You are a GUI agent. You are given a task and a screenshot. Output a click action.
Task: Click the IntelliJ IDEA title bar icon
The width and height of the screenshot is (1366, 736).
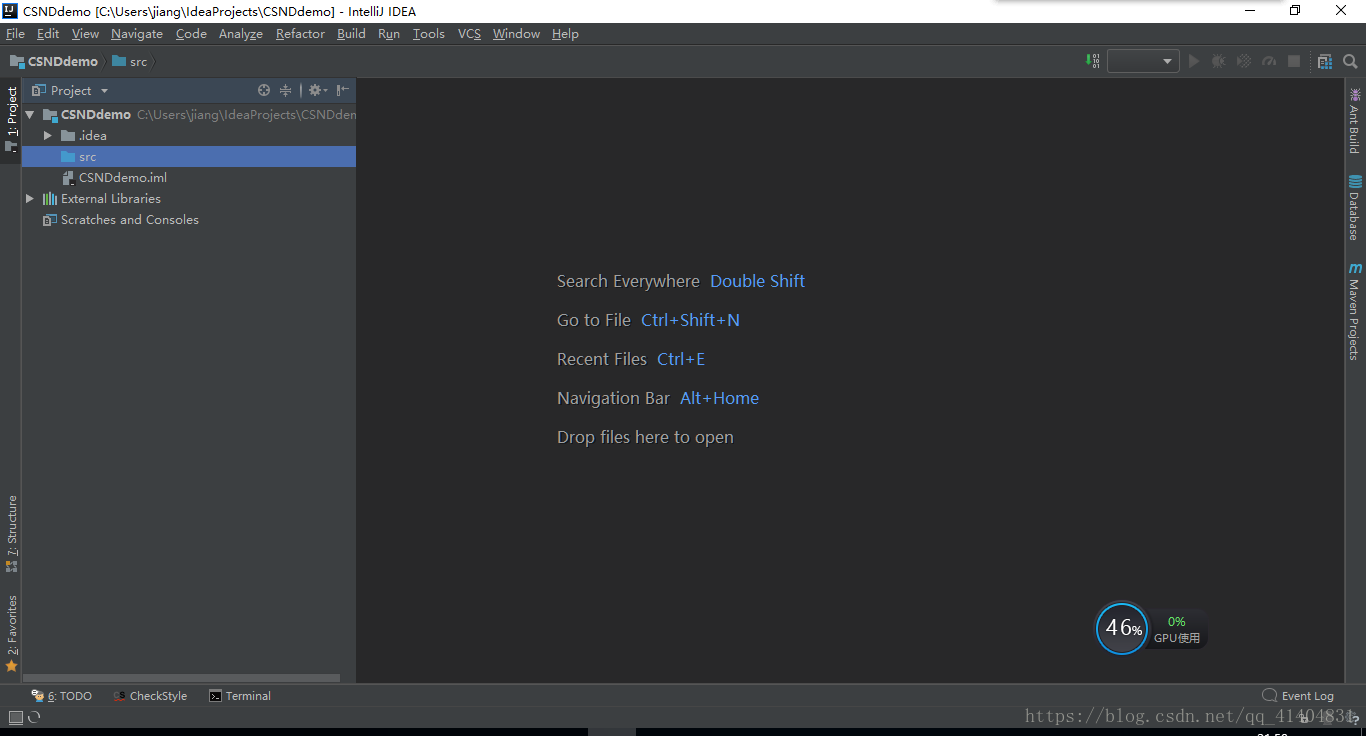coord(11,11)
